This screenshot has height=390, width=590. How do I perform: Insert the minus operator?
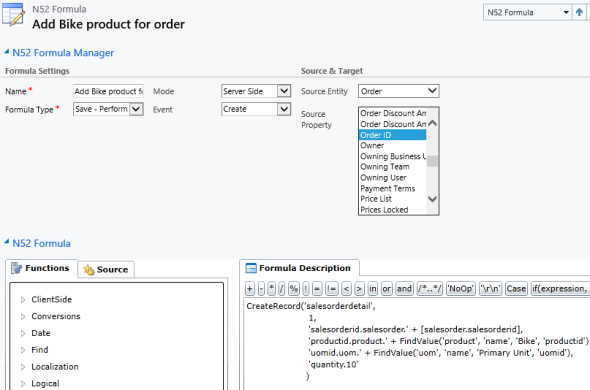click(261, 289)
